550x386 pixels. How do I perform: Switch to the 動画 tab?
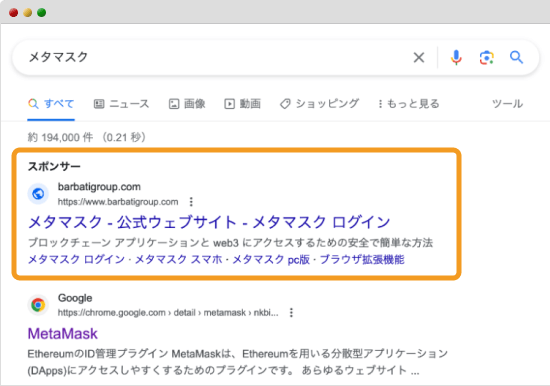pyautogui.click(x=242, y=104)
